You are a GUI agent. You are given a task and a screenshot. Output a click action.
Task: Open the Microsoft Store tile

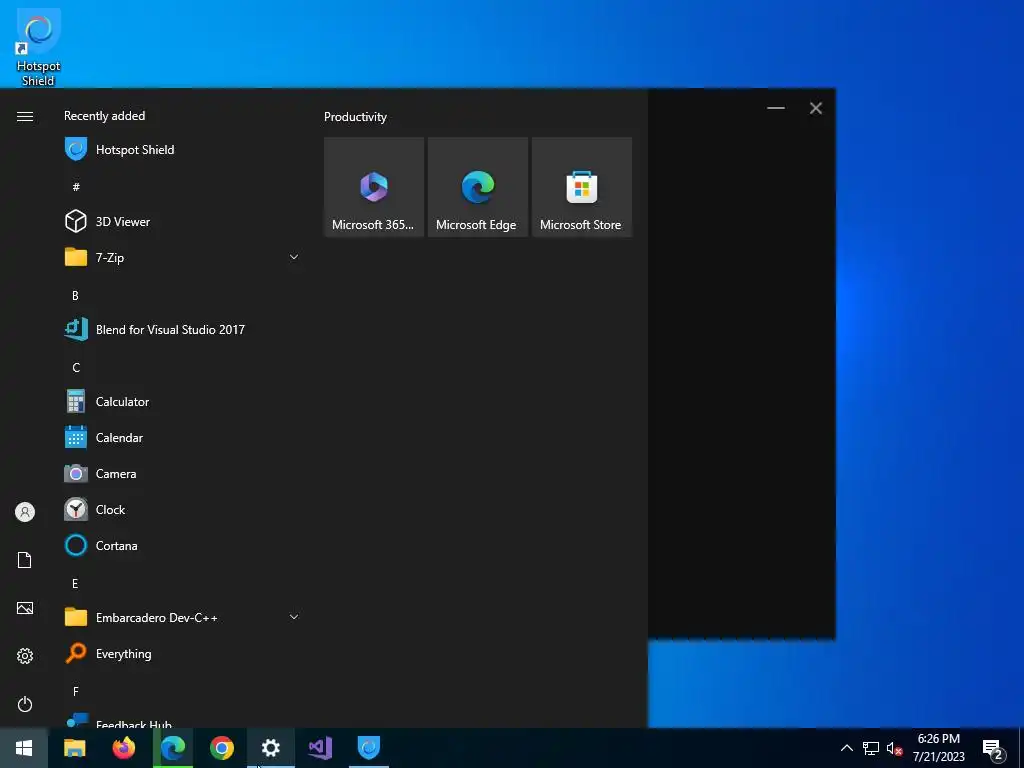(x=581, y=187)
